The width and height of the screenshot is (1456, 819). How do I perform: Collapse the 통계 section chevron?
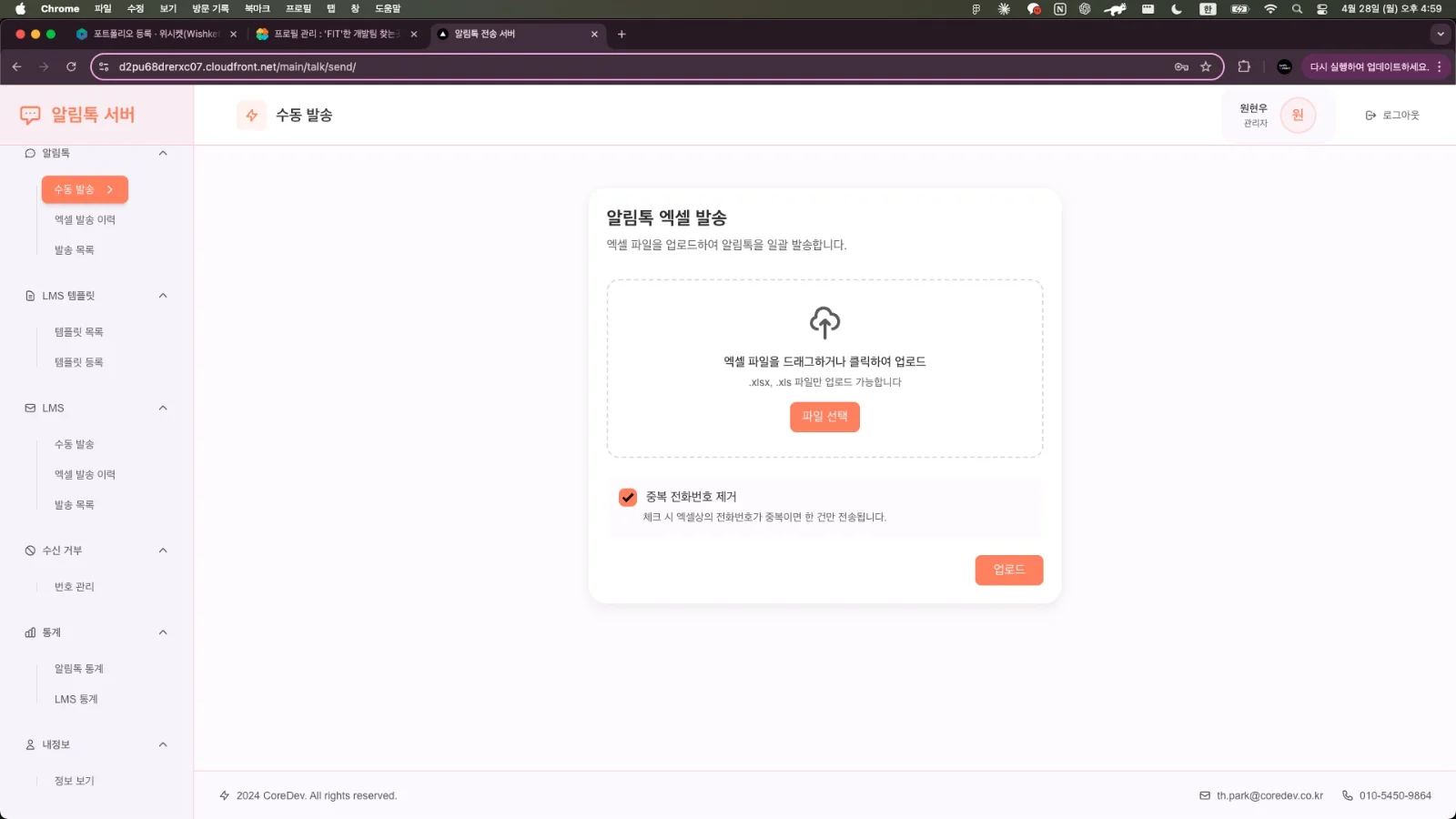coord(163,632)
